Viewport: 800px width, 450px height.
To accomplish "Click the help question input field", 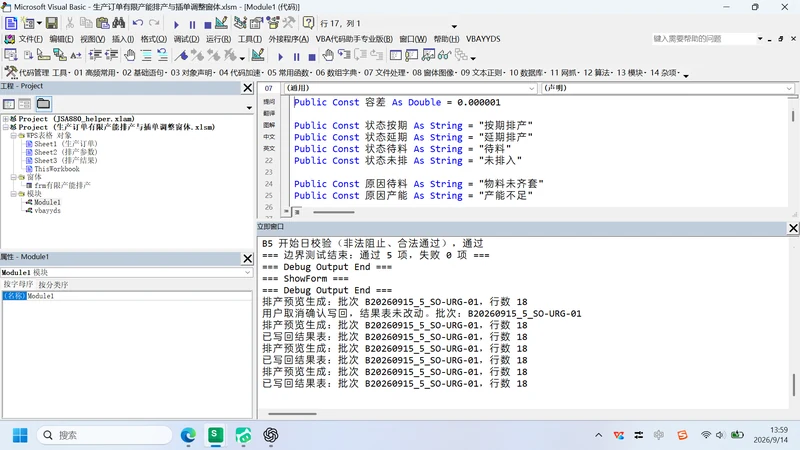I will pos(703,39).
